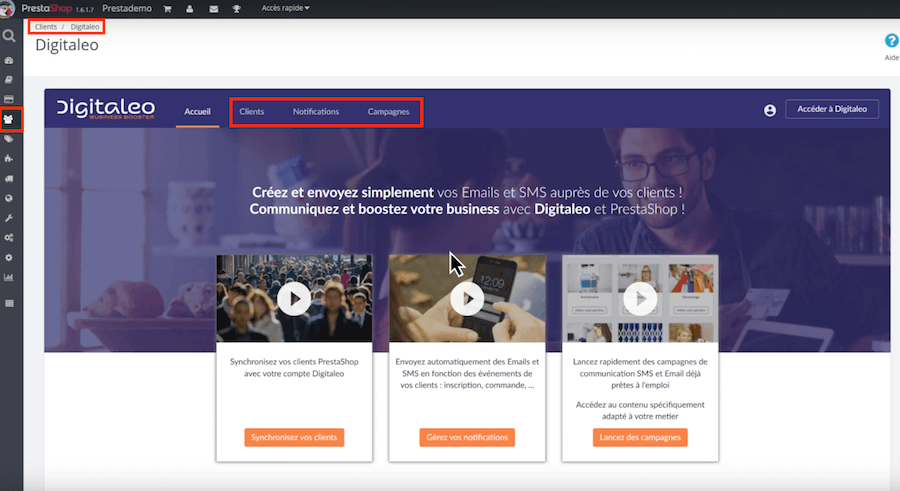Screen dimensions: 900x491
Task: Click the shopping cart icon in top bar
Action: (167, 8)
